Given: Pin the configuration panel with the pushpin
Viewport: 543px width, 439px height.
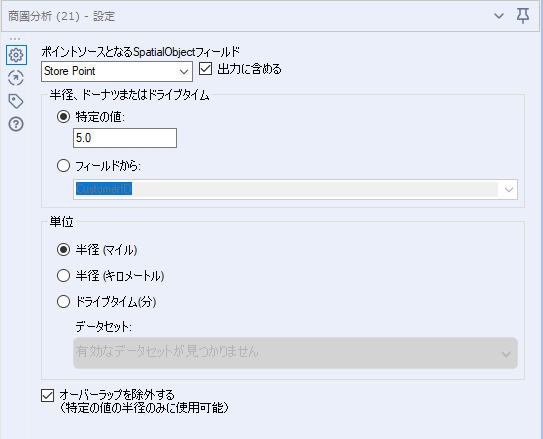Looking at the screenshot, I should pos(523,16).
